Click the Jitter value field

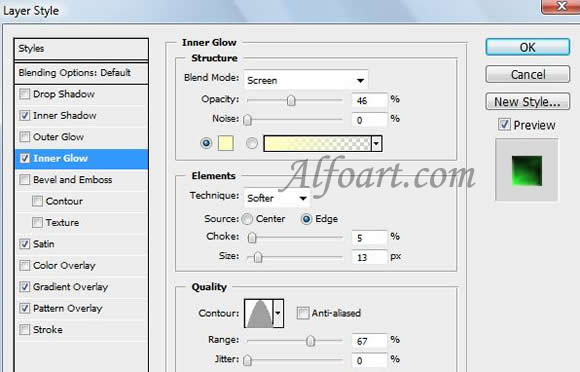pyautogui.click(x=369, y=360)
